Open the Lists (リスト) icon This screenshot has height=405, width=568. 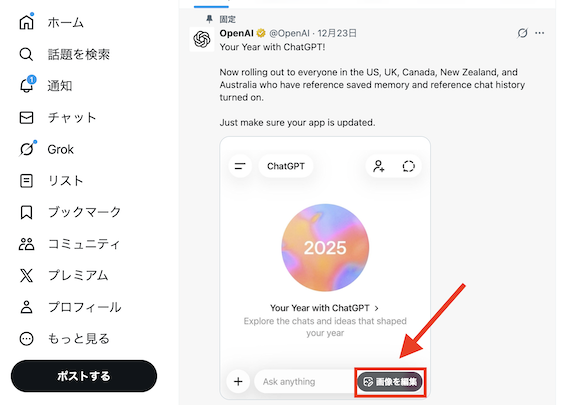[26, 181]
